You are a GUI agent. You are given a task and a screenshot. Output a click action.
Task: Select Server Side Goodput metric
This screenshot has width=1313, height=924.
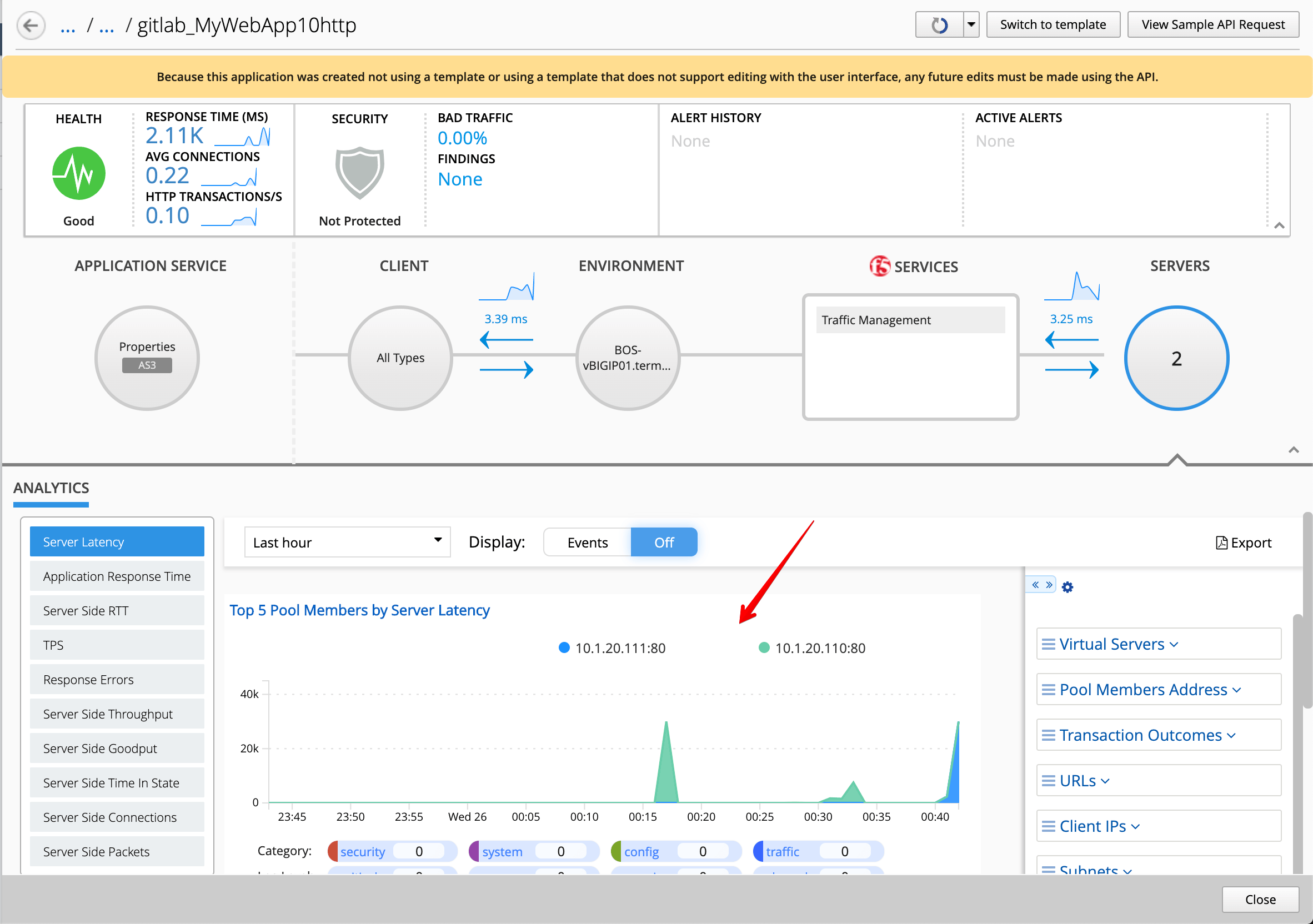click(x=117, y=749)
